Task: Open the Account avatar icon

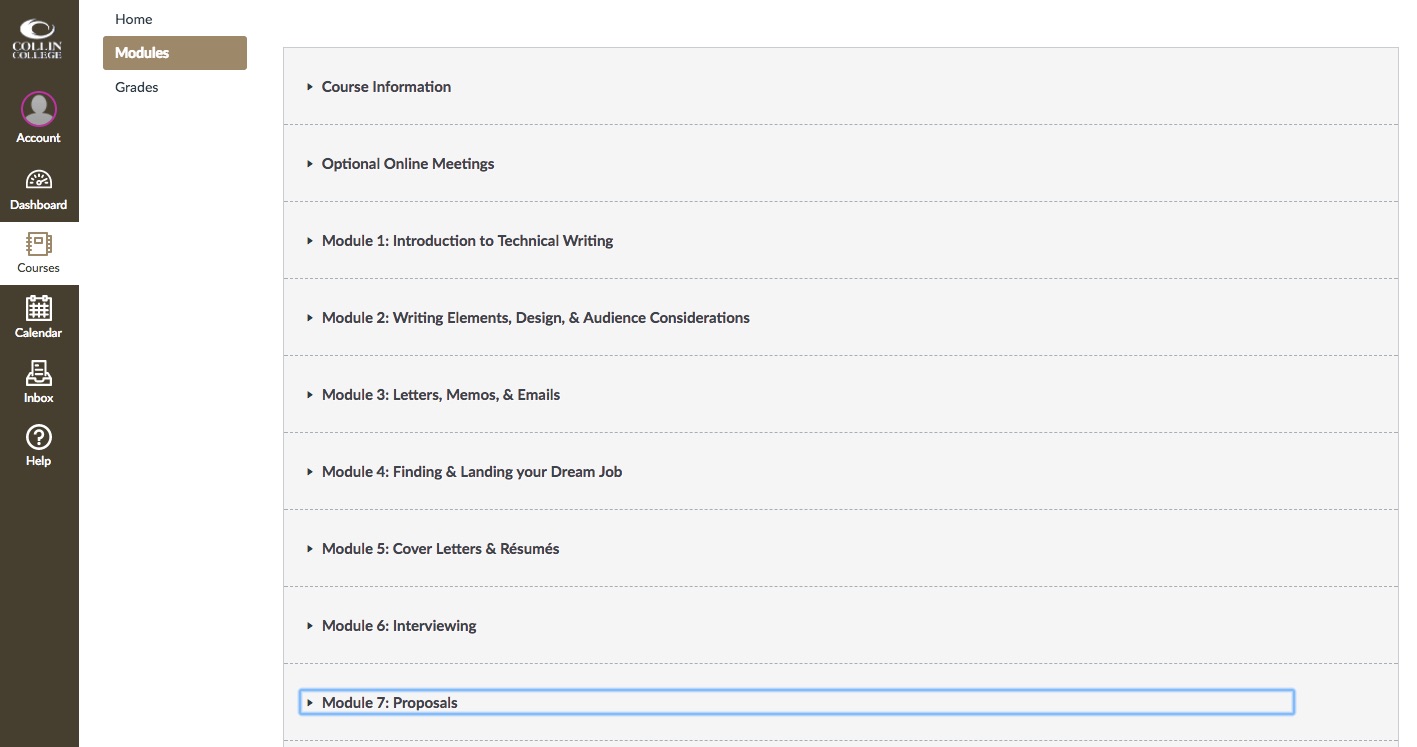Action: pos(38,108)
